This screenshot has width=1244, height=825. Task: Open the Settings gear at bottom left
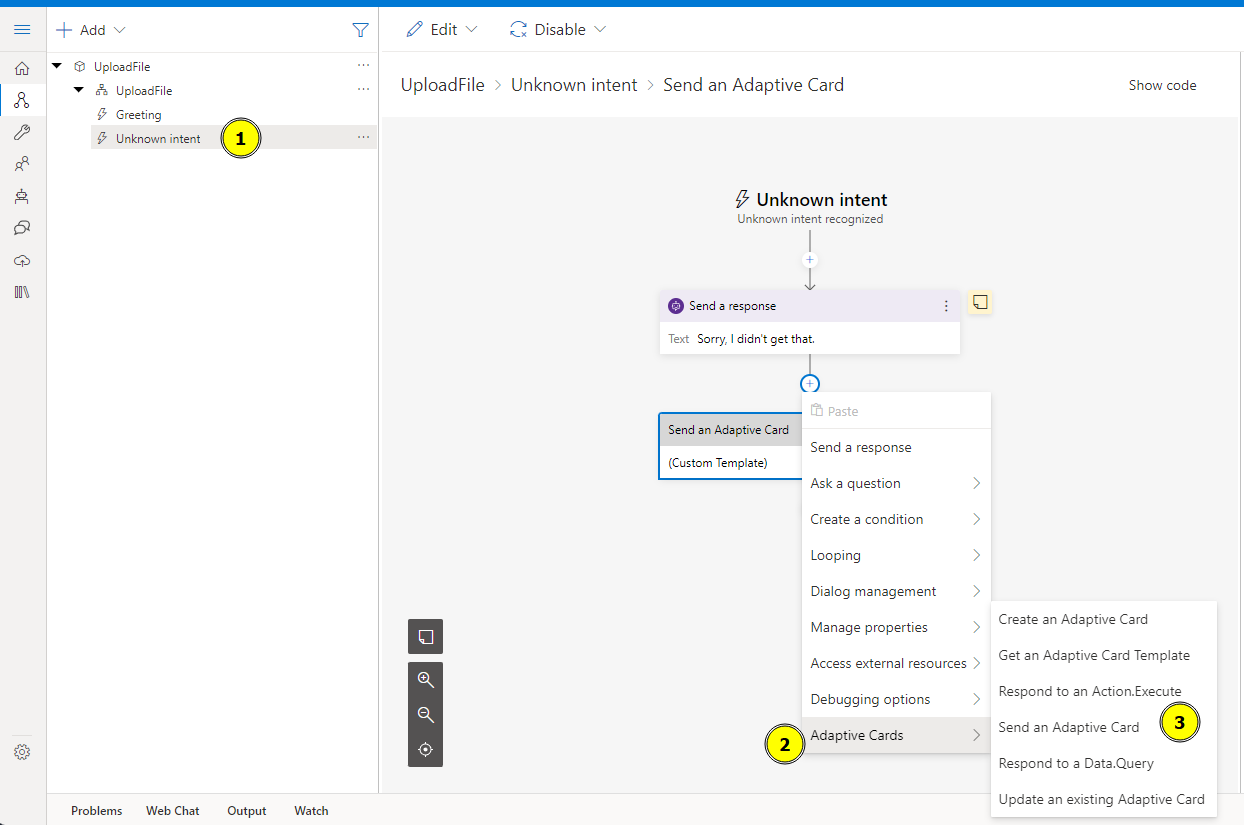click(x=22, y=751)
